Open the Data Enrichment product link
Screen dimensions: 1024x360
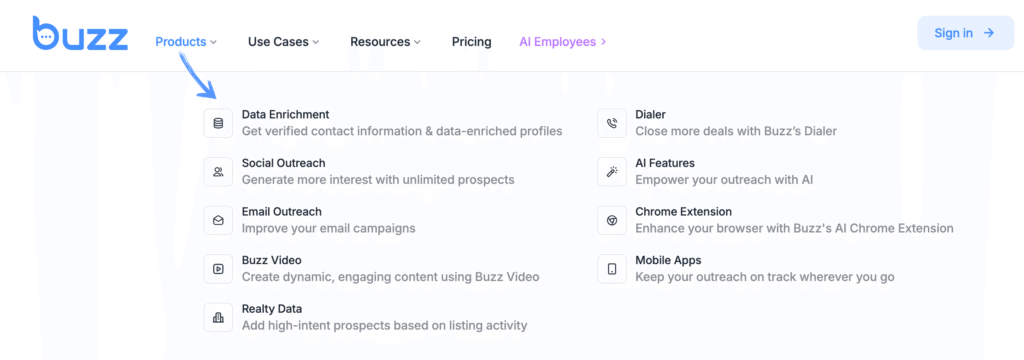point(285,114)
